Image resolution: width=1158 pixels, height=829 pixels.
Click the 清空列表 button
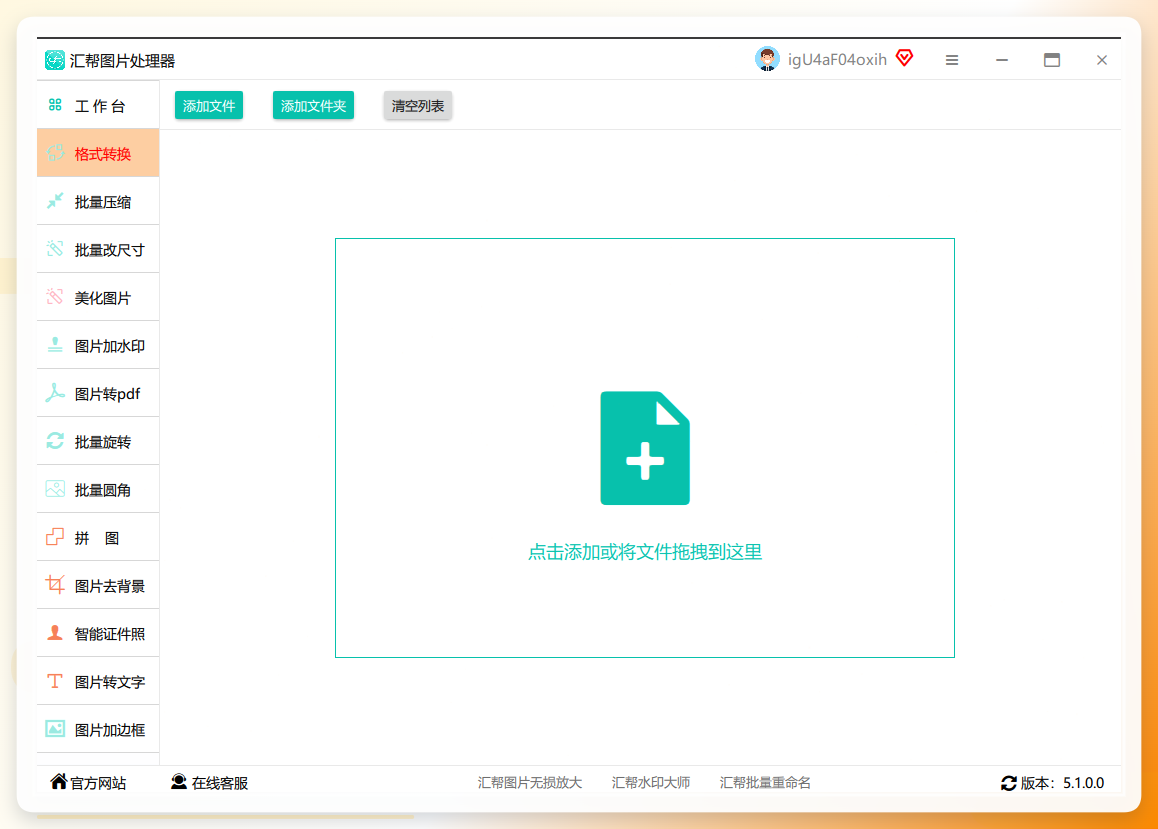click(x=417, y=106)
